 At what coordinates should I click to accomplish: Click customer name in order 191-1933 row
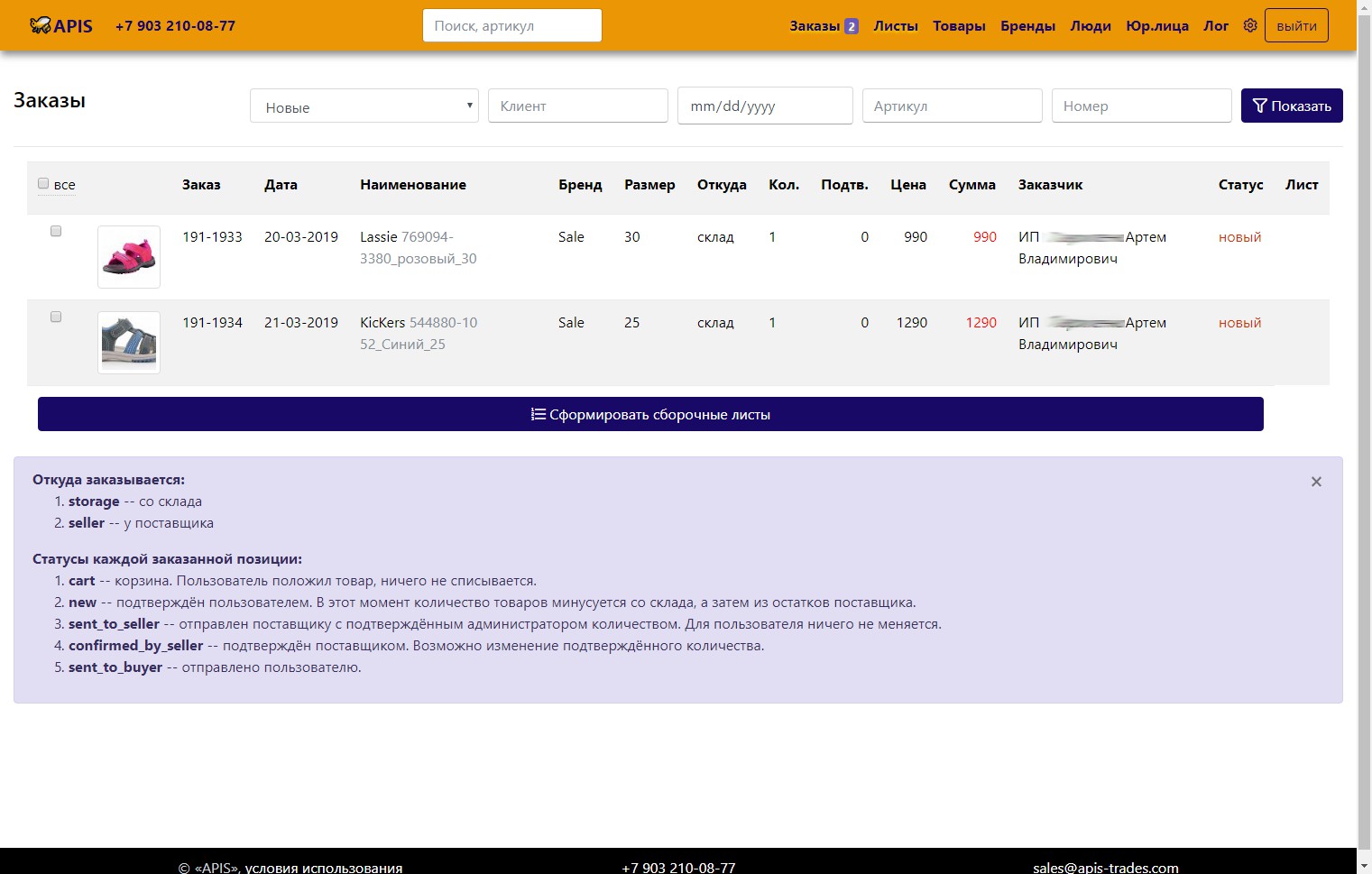coord(1092,248)
